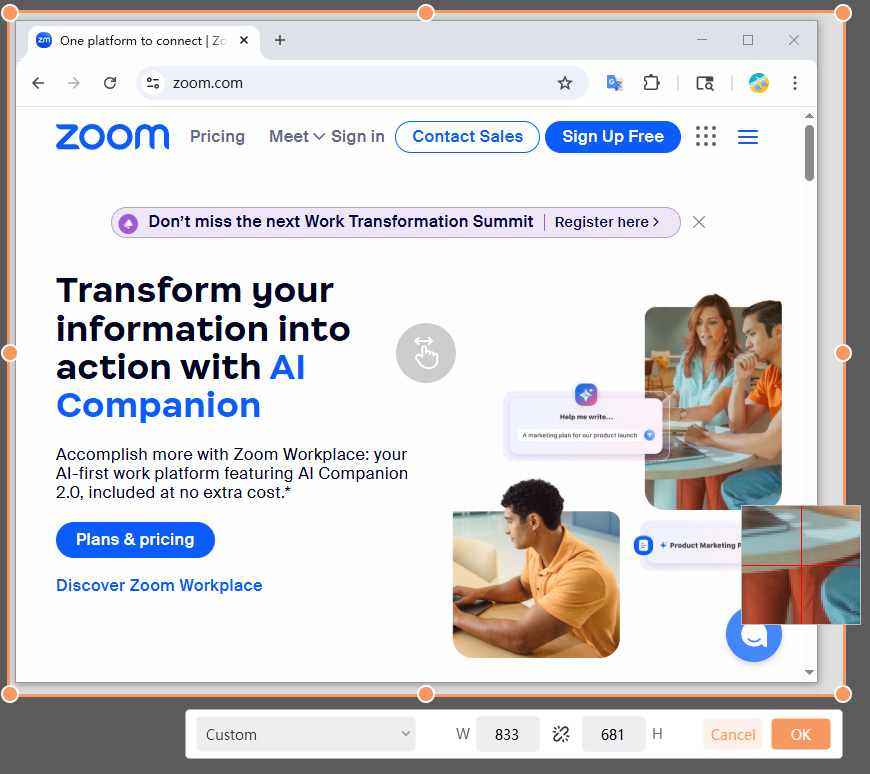Image resolution: width=870 pixels, height=774 pixels.
Task: Dismiss the Work Transformation Summit banner
Action: pos(699,222)
